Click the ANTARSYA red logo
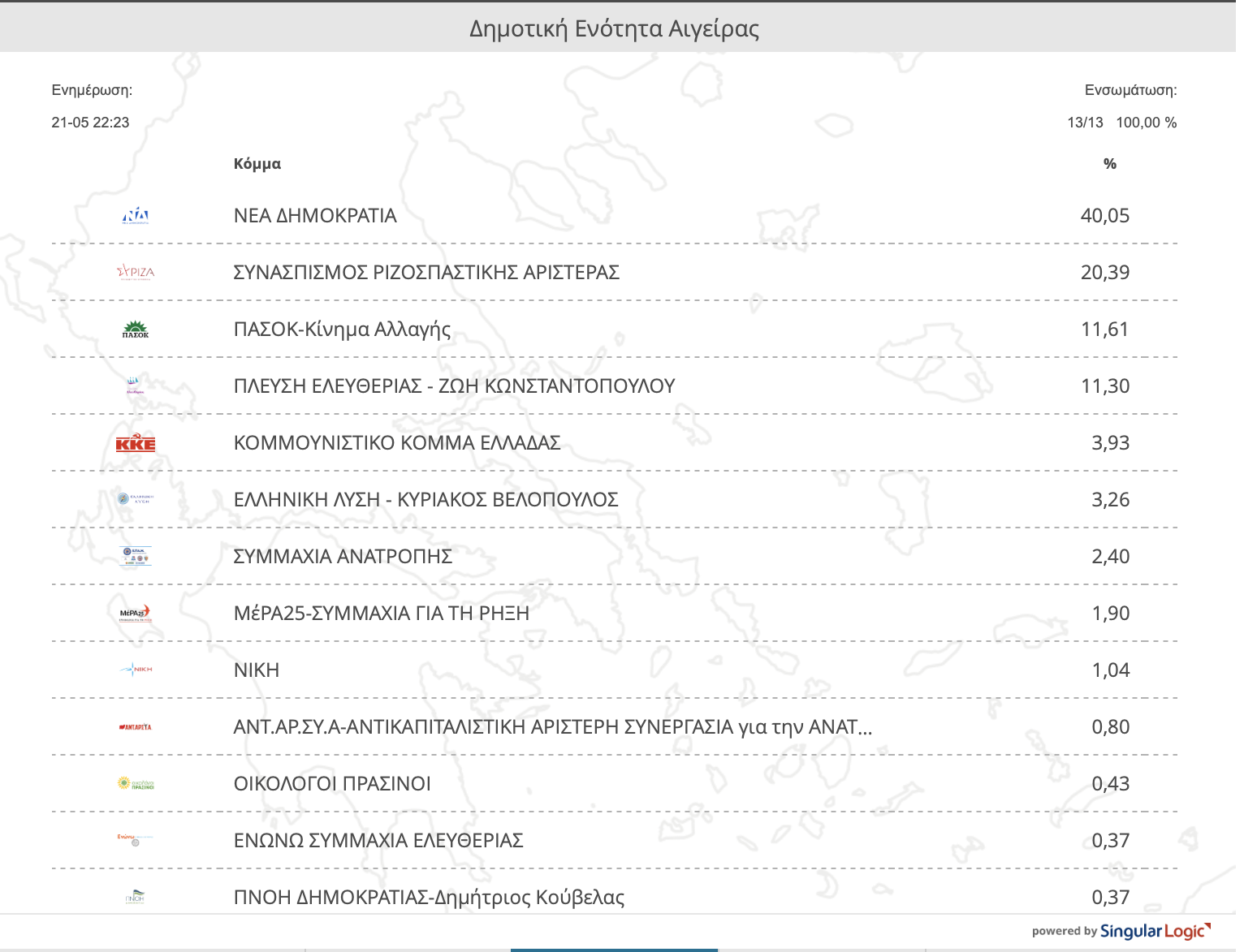 (x=136, y=727)
